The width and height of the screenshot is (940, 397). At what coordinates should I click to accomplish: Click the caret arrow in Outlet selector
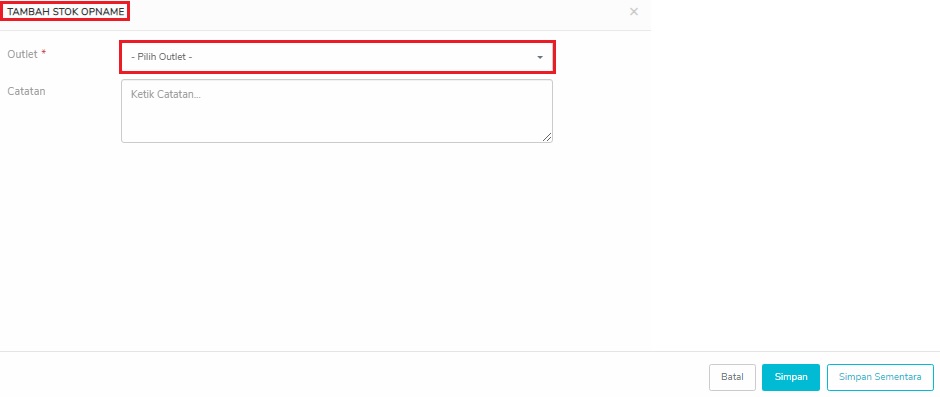540,58
